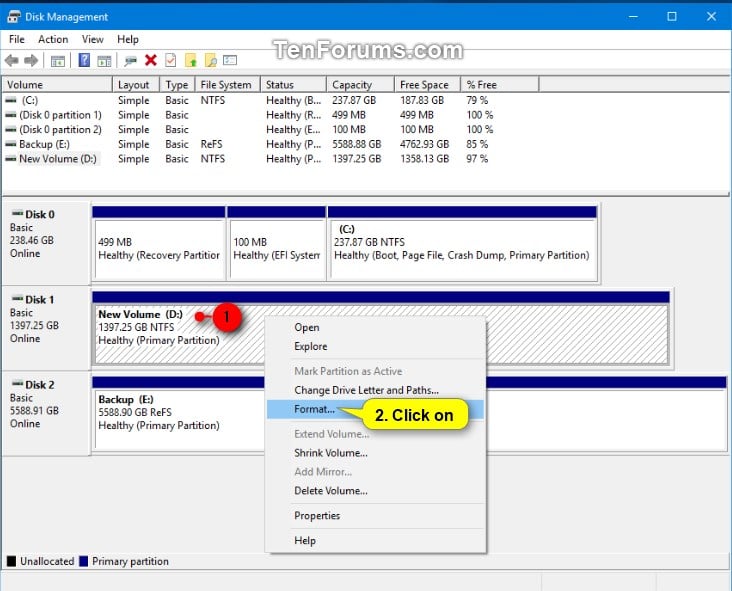The width and height of the screenshot is (732, 591).
Task: Sort by the Free Space column header
Action: [428, 84]
